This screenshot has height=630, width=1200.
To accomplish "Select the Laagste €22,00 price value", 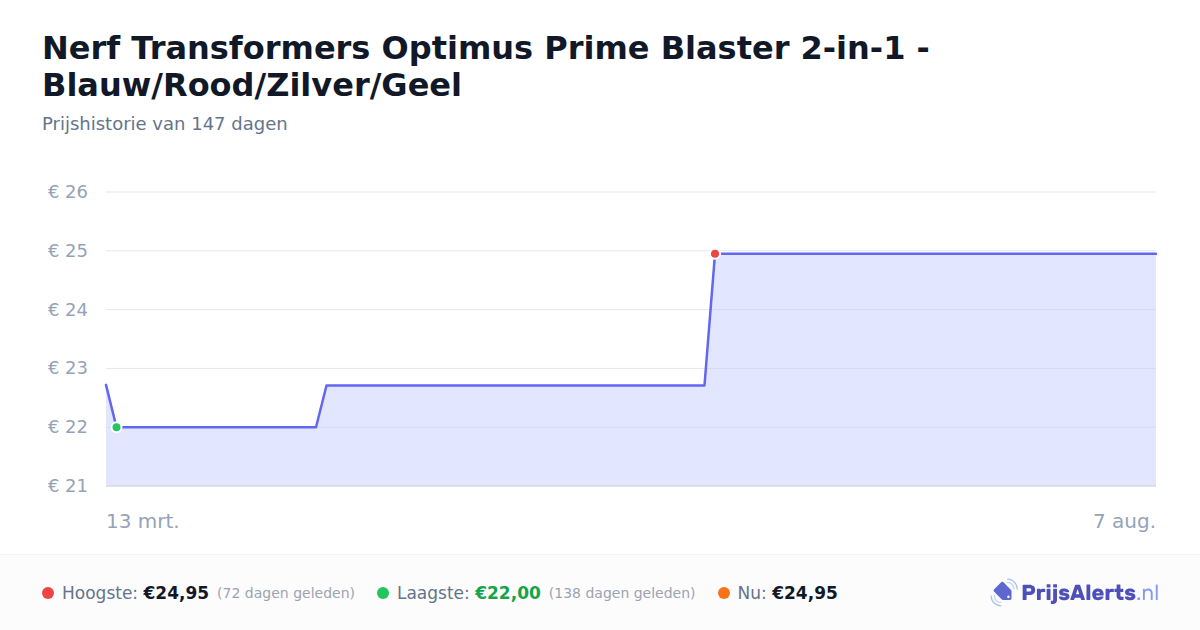I will (508, 593).
